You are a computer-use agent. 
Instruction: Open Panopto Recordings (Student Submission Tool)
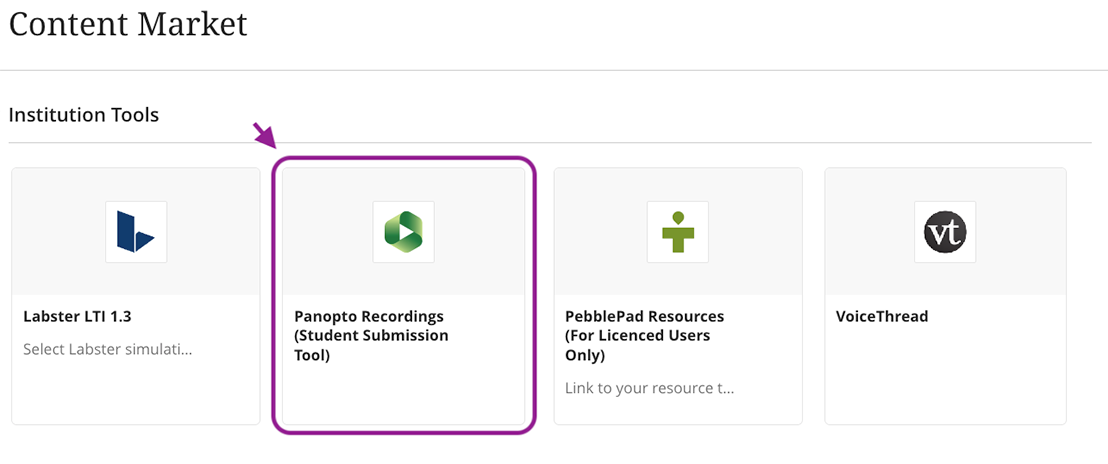coord(371,336)
